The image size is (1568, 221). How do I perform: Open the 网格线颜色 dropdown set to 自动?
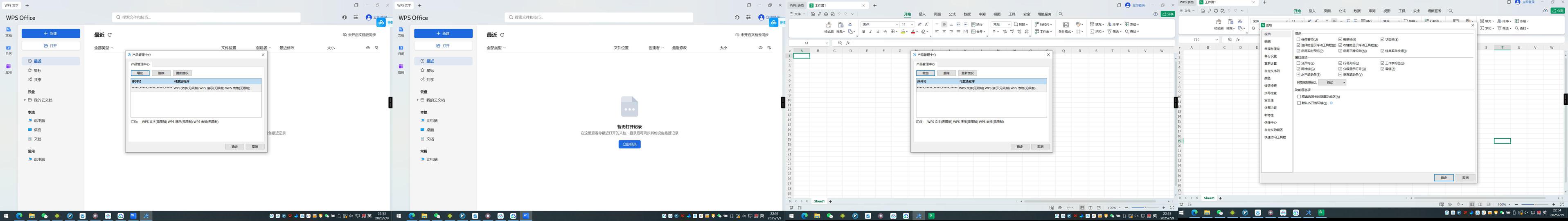coord(1332,82)
